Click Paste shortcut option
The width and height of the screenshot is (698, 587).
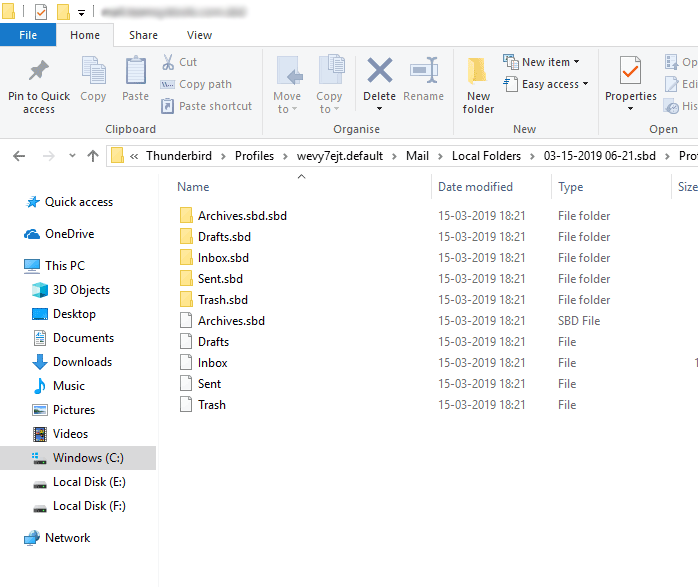click(x=207, y=106)
